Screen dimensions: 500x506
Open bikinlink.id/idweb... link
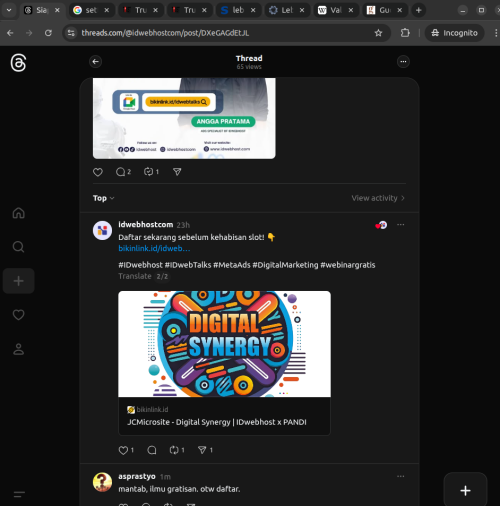pyautogui.click(x=154, y=249)
